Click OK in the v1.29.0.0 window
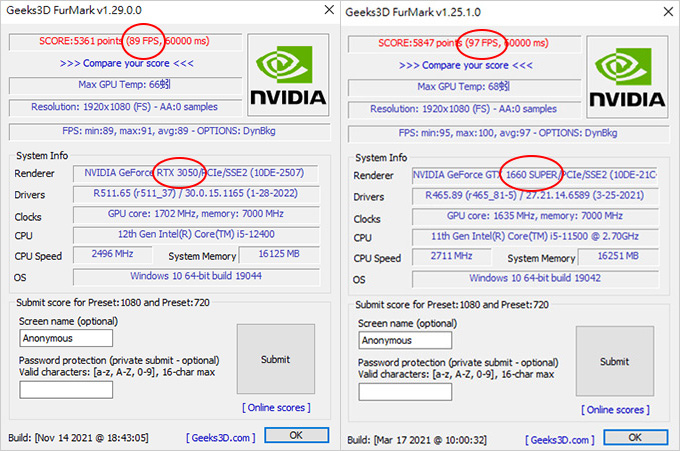The width and height of the screenshot is (680, 451). point(297,435)
